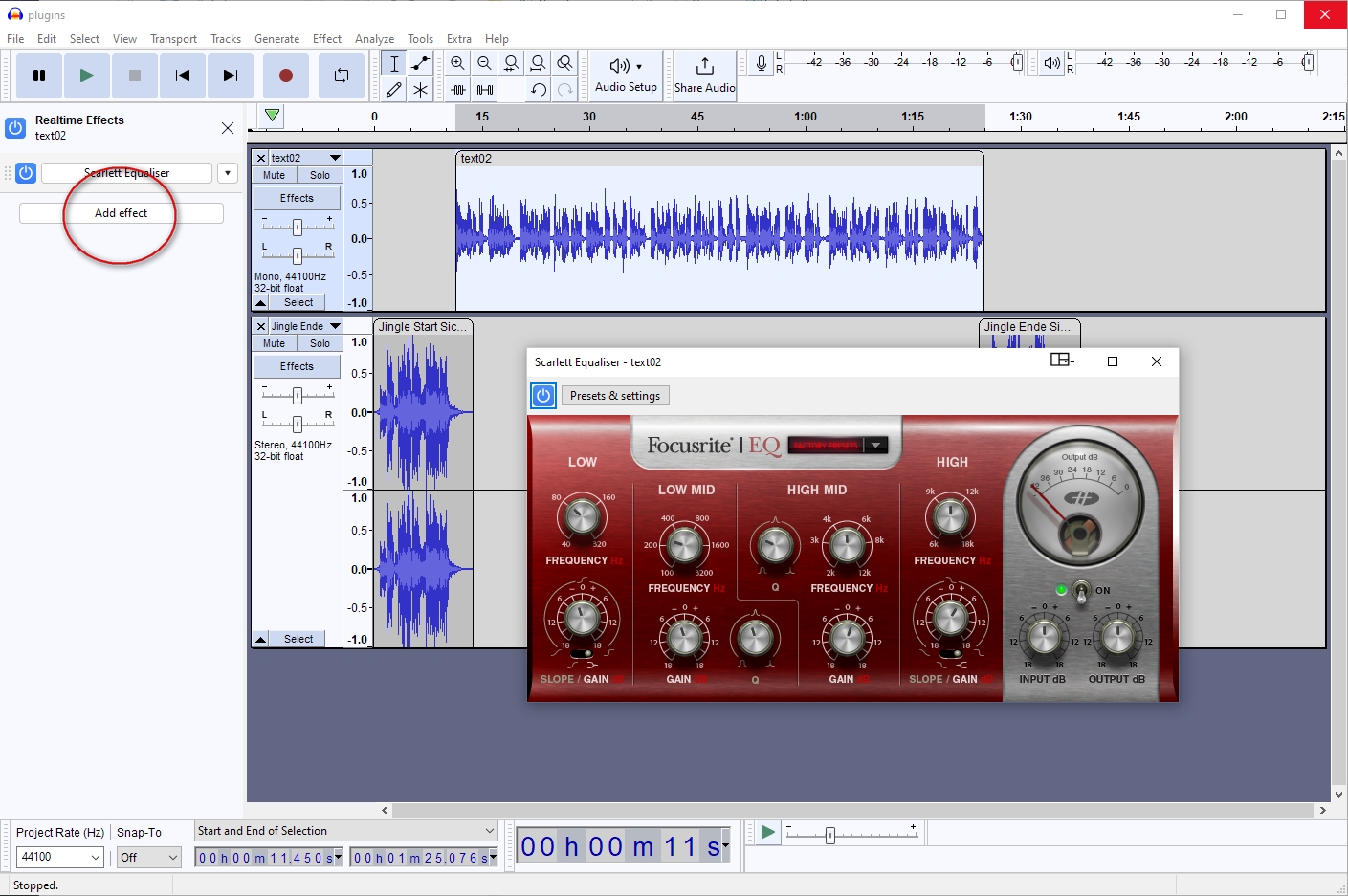This screenshot has height=896, width=1348.
Task: Open the text02 track name menu
Action: [305, 158]
